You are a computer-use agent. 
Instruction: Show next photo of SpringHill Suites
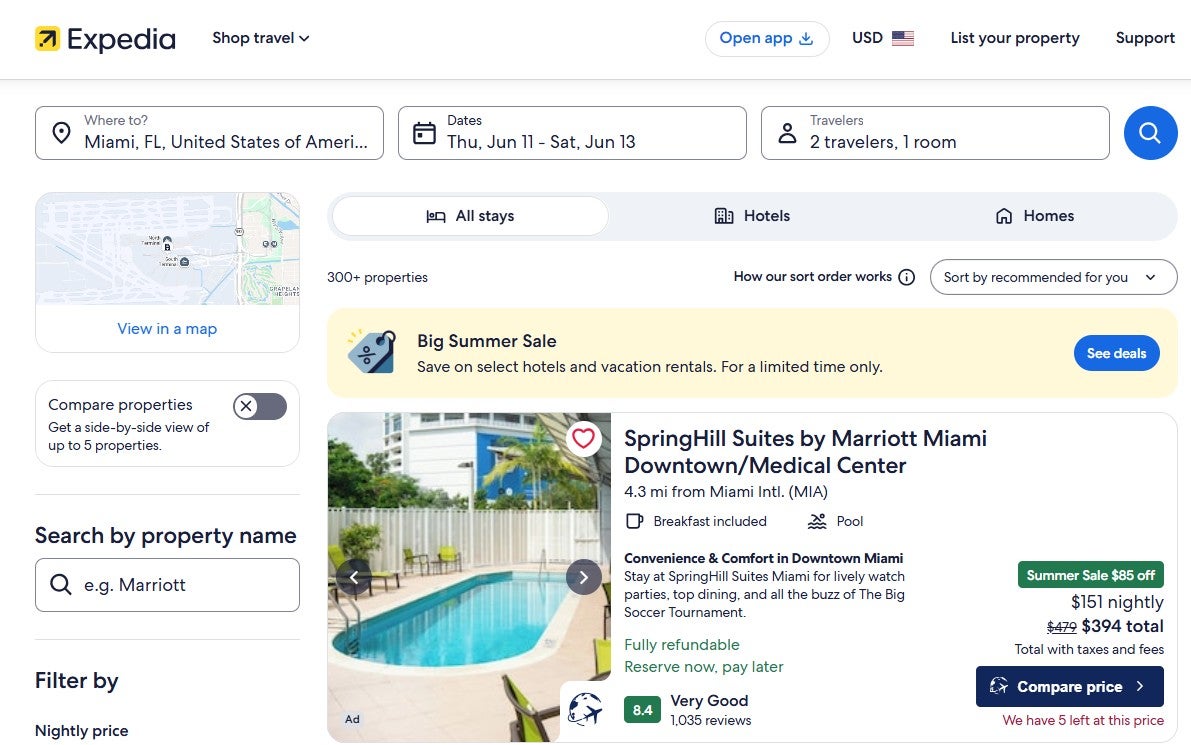(583, 577)
